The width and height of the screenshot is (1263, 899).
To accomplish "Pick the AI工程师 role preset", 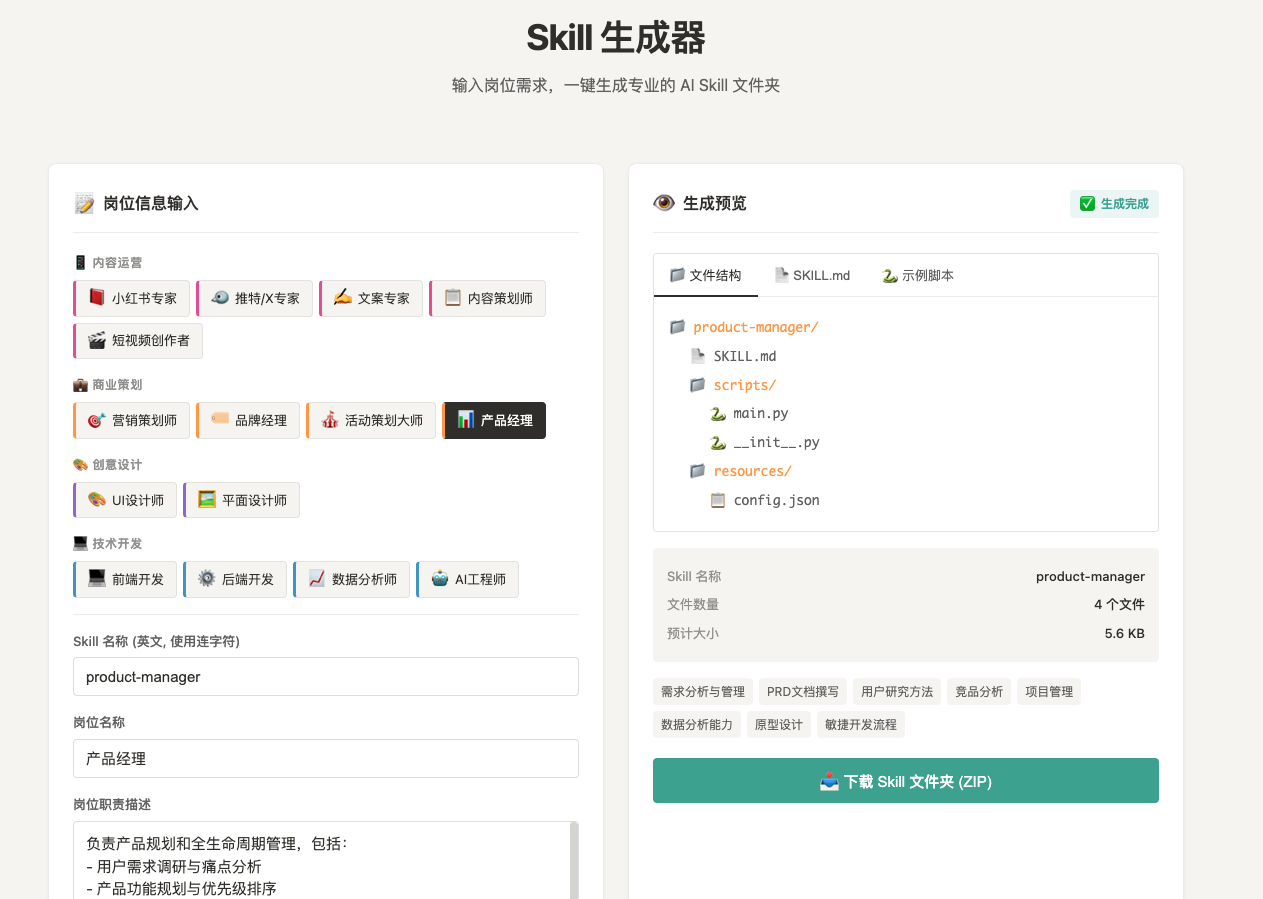I will pyautogui.click(x=468, y=579).
